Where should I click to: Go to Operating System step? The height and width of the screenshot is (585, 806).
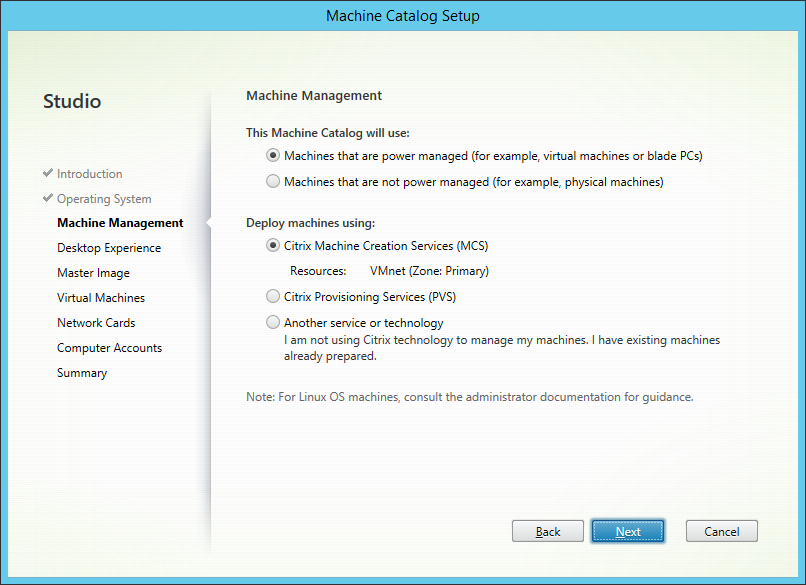click(104, 199)
